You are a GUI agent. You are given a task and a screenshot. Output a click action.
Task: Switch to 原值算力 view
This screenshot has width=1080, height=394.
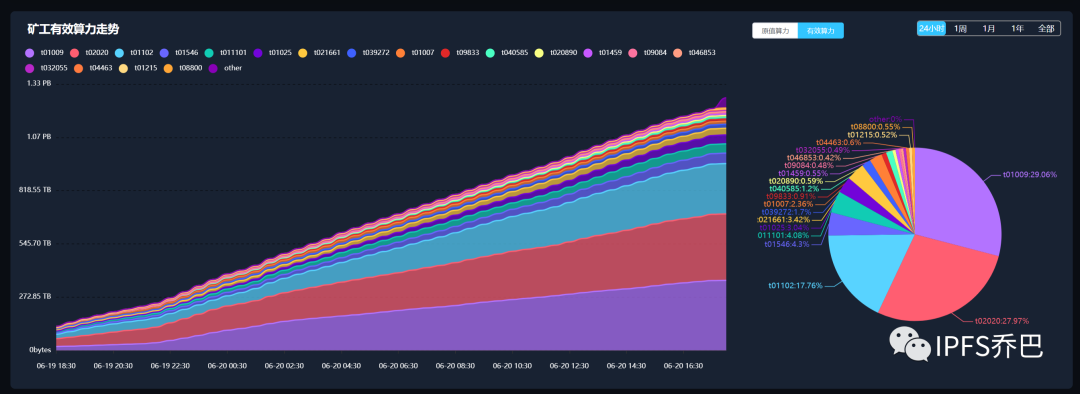pyautogui.click(x=775, y=30)
